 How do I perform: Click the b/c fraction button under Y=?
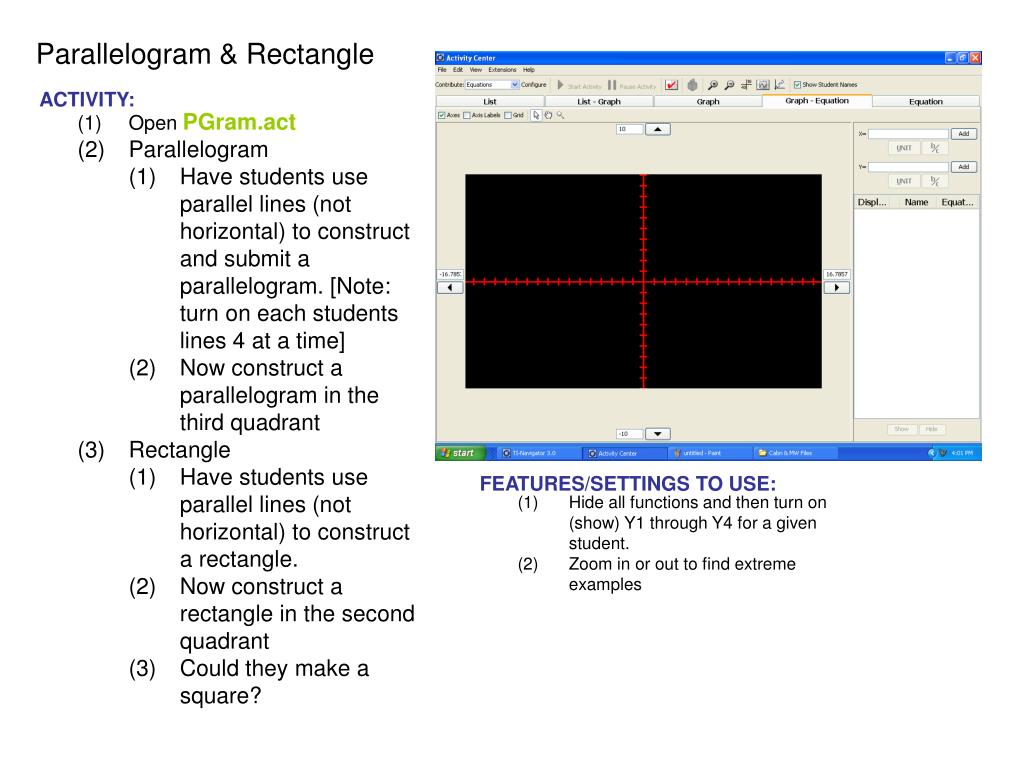pos(935,181)
